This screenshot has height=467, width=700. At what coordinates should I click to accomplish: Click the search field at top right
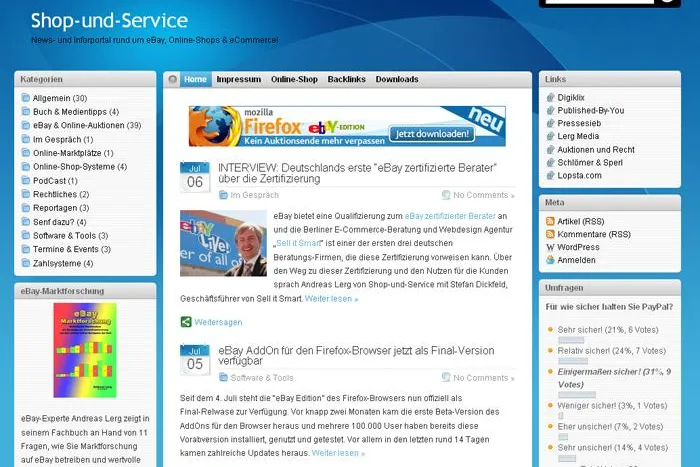pyautogui.click(x=600, y=1)
